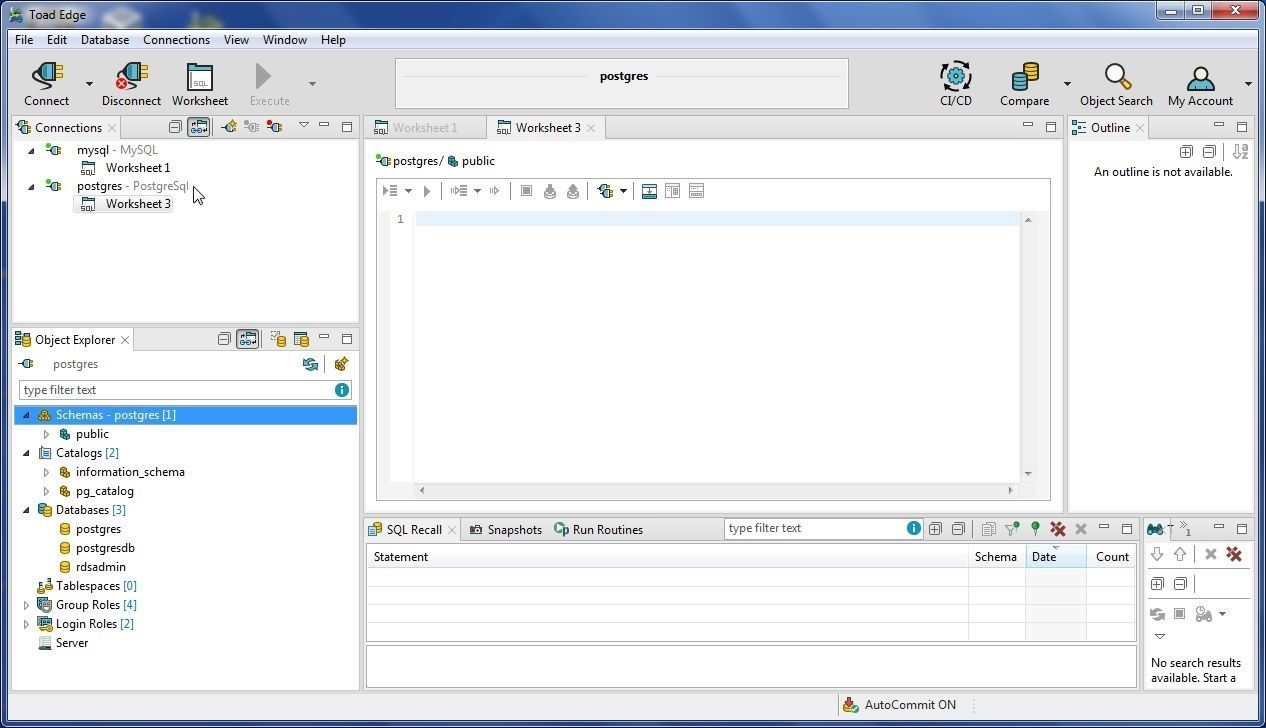
Task: Open the Window menu
Action: 284,40
